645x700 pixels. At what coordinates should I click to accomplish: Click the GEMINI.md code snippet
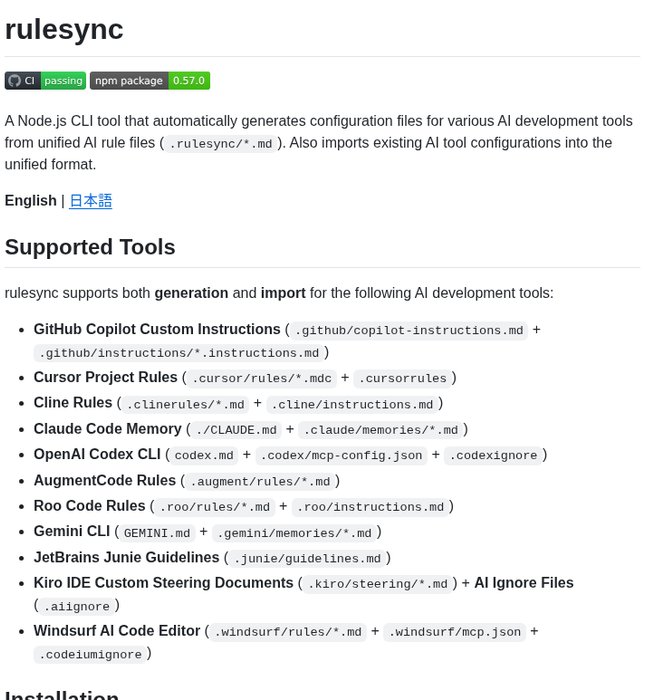157,533
